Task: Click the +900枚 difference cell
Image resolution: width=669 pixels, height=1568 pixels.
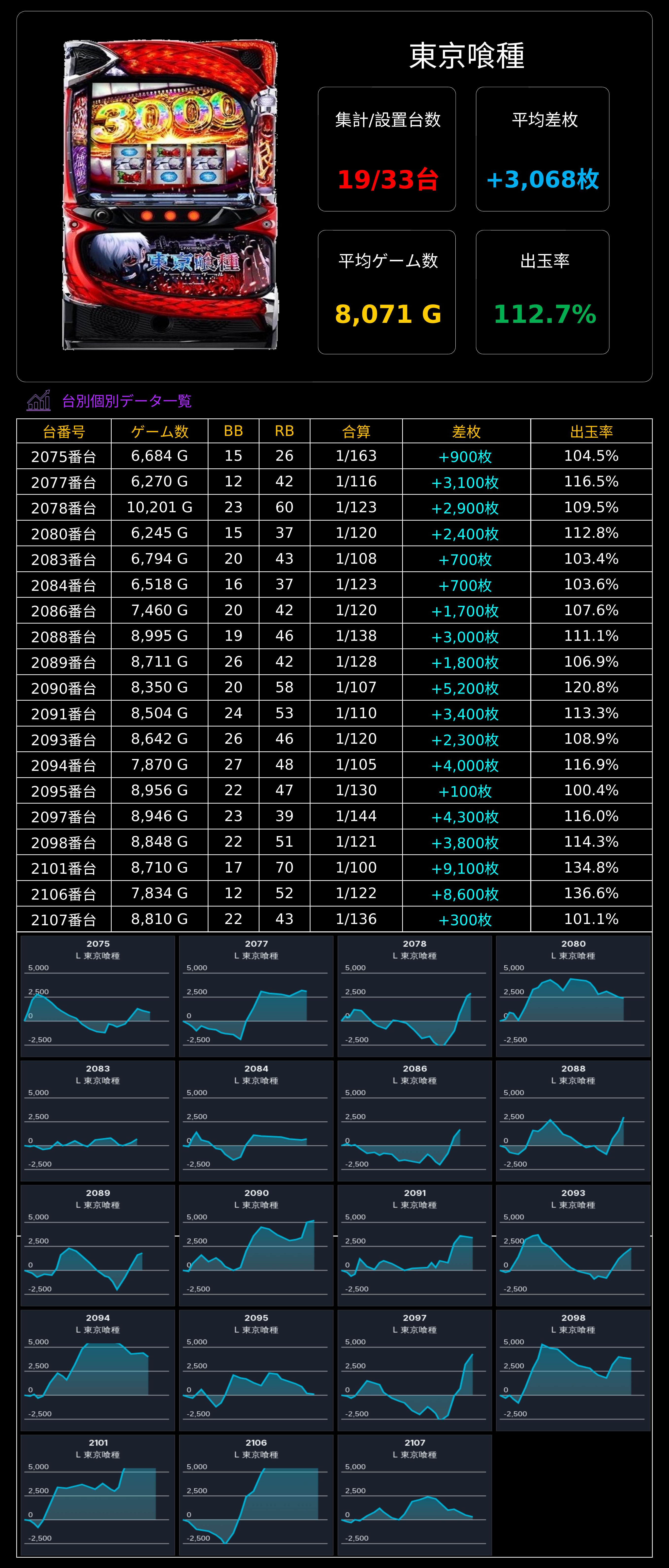Action: click(467, 456)
